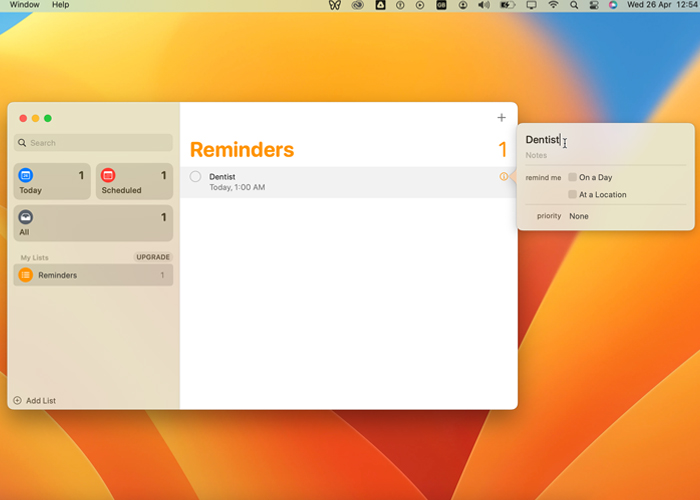
Task: Open the priority None dropdown
Action: pos(579,216)
